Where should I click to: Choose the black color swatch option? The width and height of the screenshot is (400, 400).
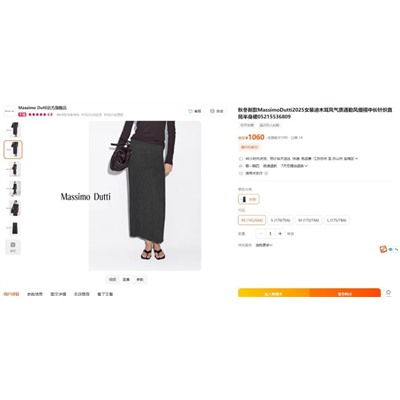(x=249, y=199)
